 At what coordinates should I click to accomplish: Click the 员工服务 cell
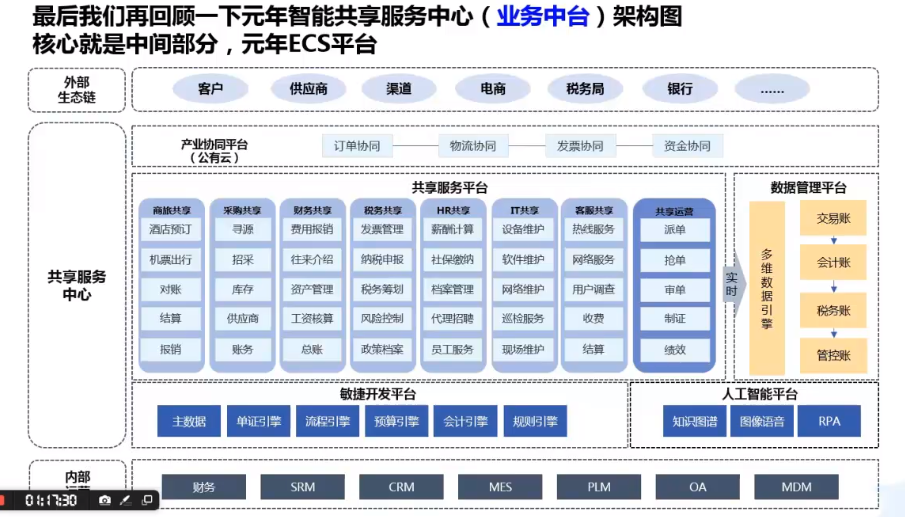coord(452,349)
